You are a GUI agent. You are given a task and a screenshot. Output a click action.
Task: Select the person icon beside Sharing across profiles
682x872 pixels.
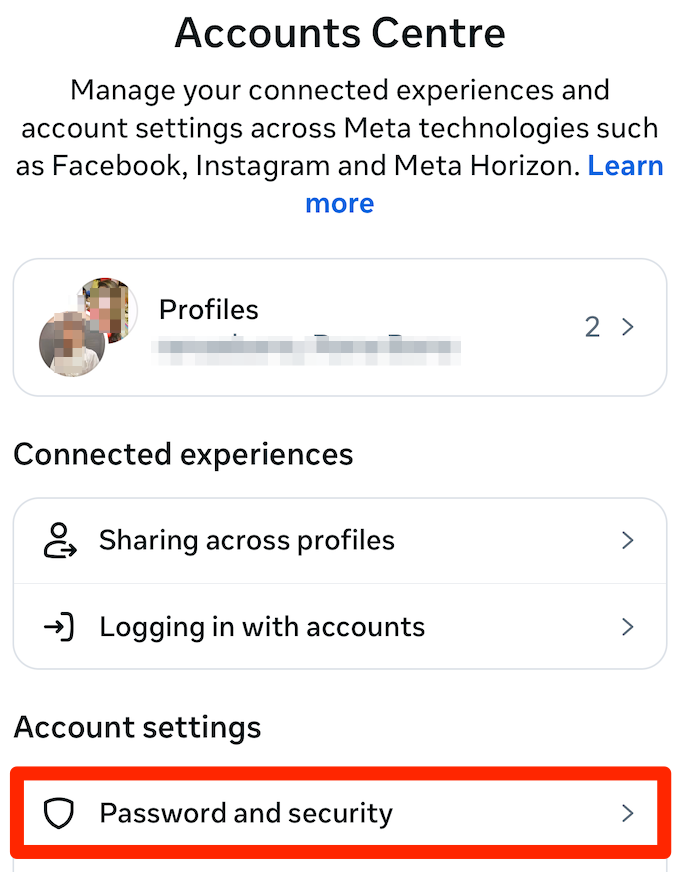pyautogui.click(x=60, y=540)
